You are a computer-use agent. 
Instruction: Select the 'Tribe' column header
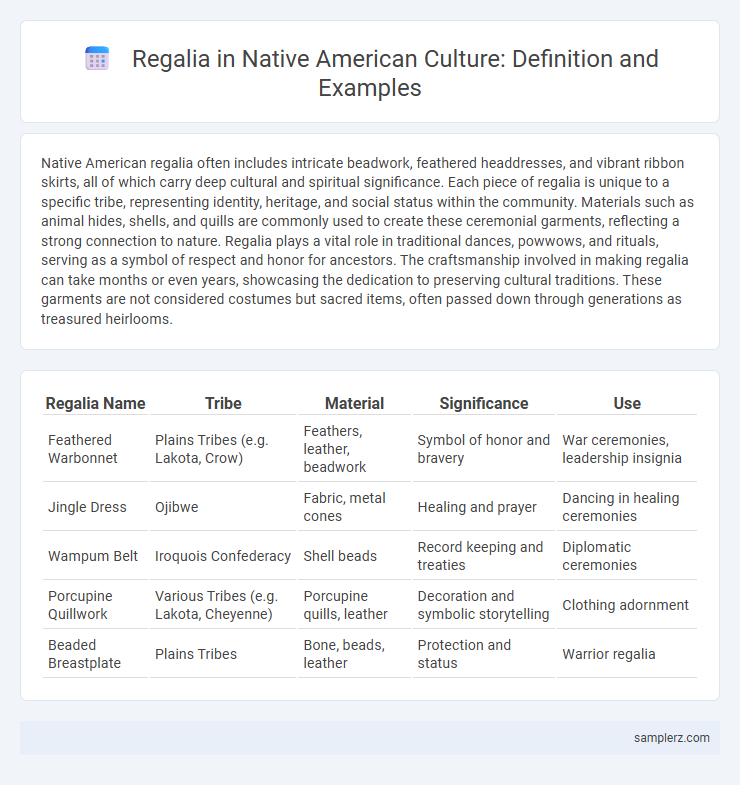click(x=223, y=404)
